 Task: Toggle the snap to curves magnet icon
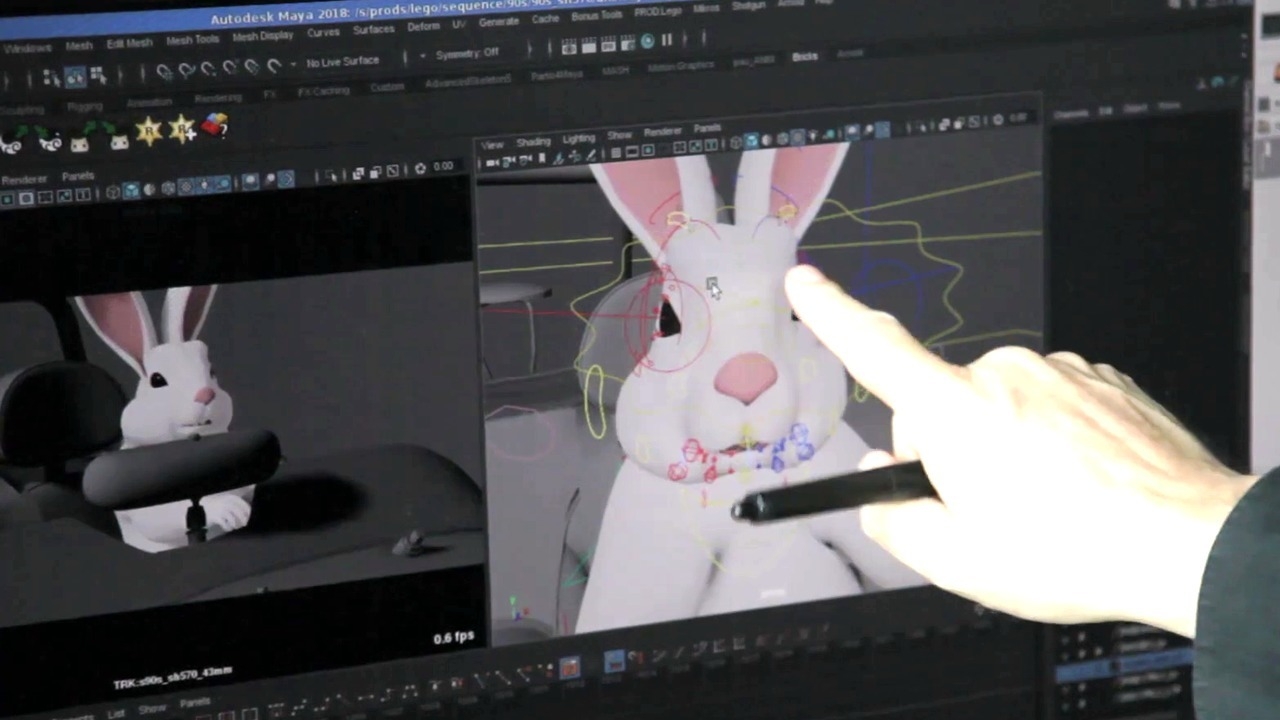pyautogui.click(x=186, y=71)
